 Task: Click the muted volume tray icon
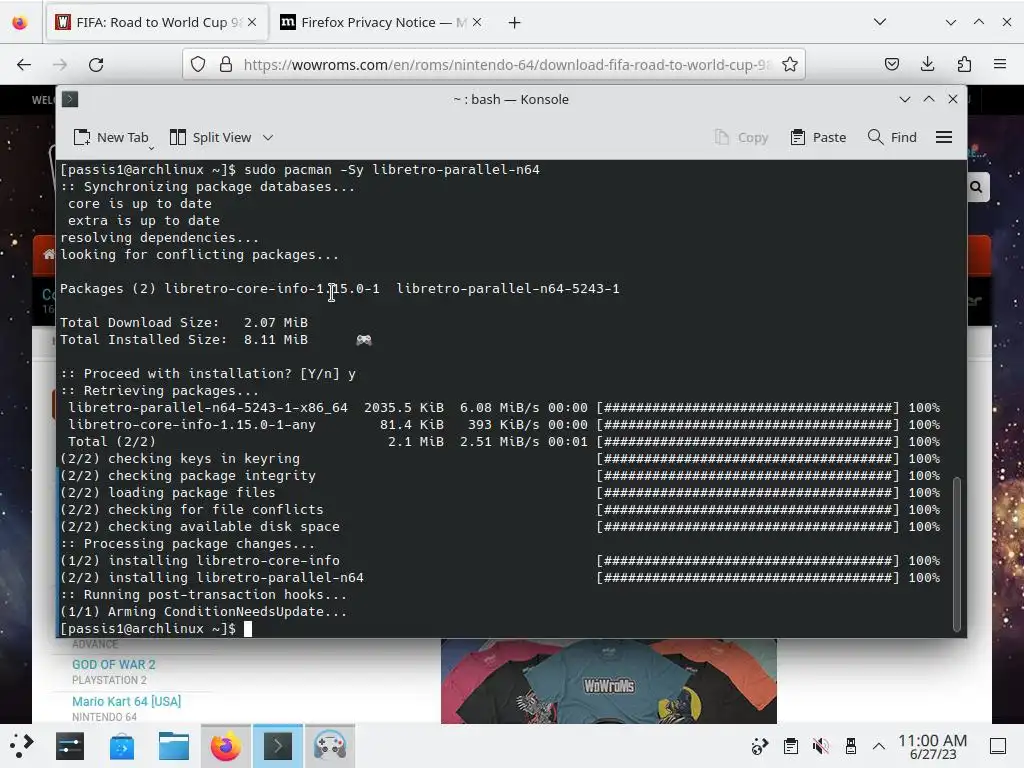[821, 746]
